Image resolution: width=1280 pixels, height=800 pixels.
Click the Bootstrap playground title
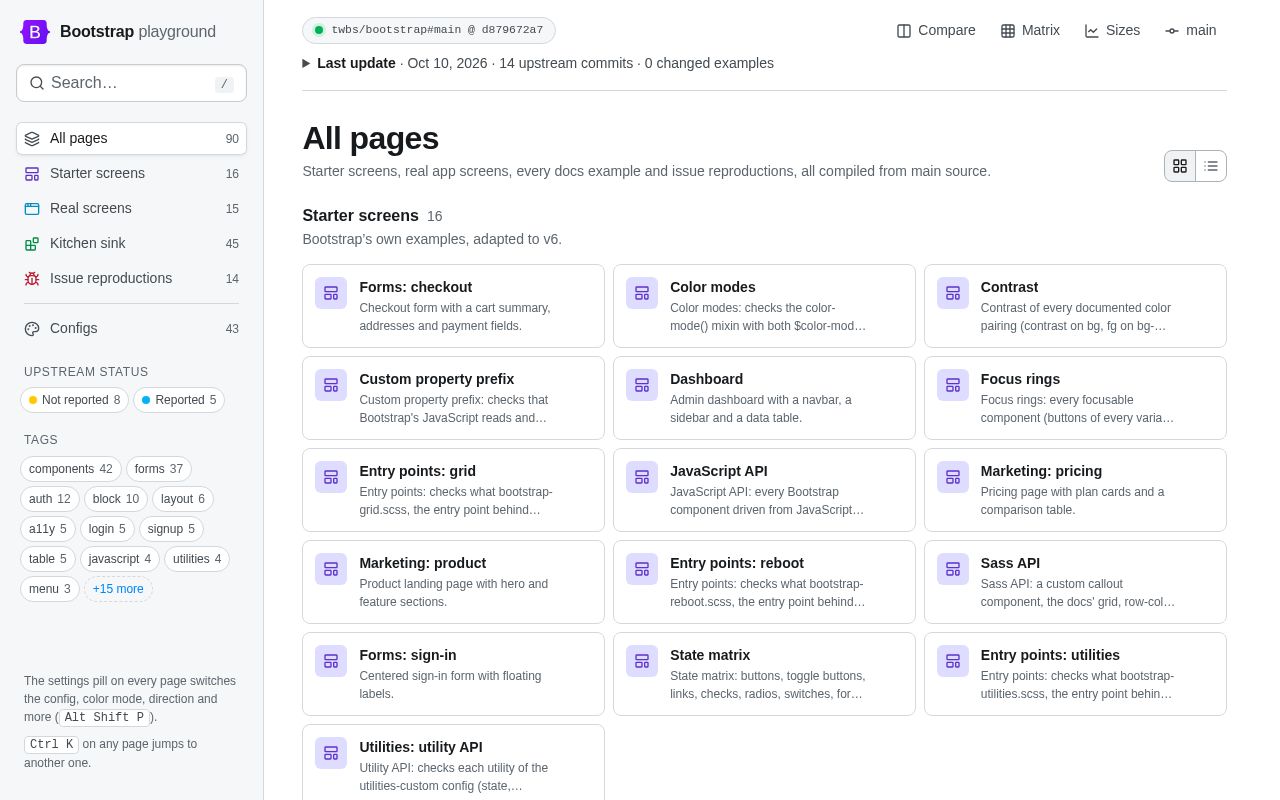pyautogui.click(x=138, y=32)
